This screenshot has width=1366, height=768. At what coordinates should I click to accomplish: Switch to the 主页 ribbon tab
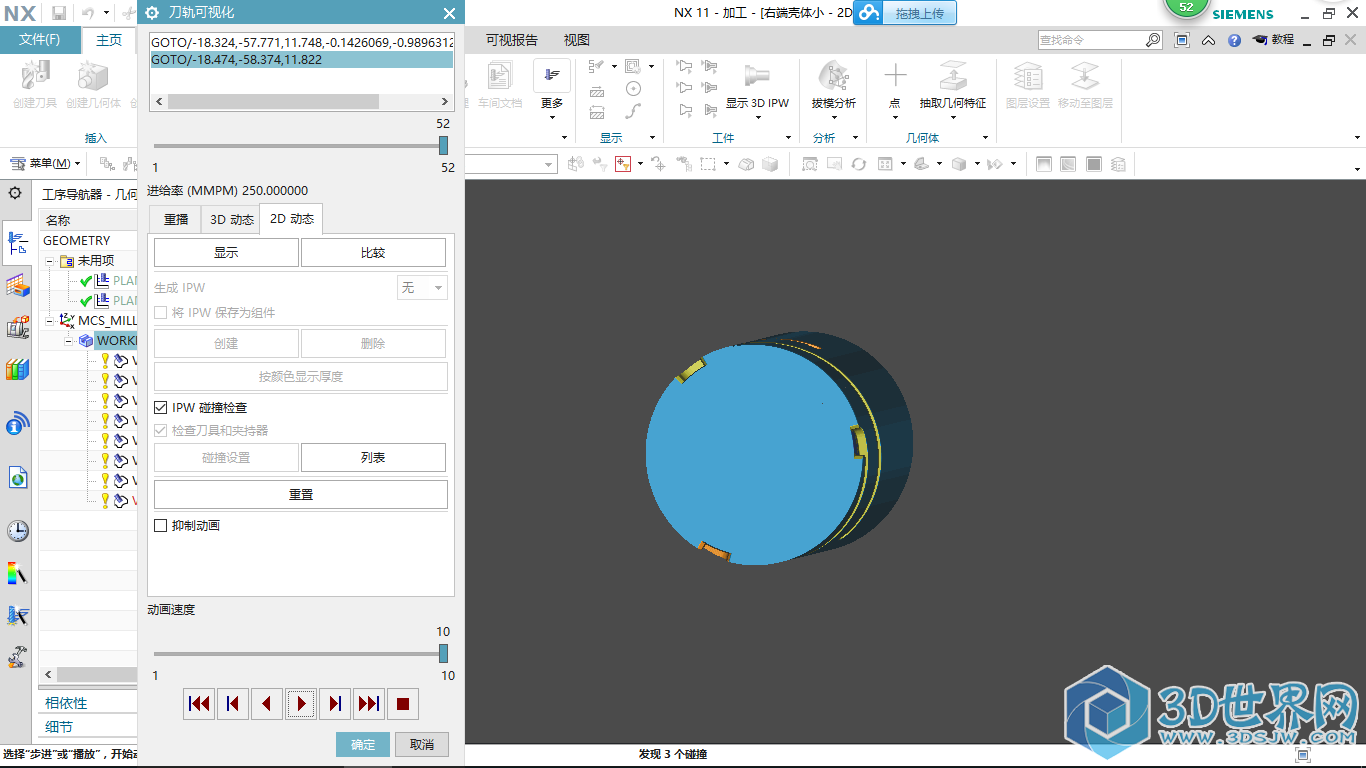tap(109, 40)
